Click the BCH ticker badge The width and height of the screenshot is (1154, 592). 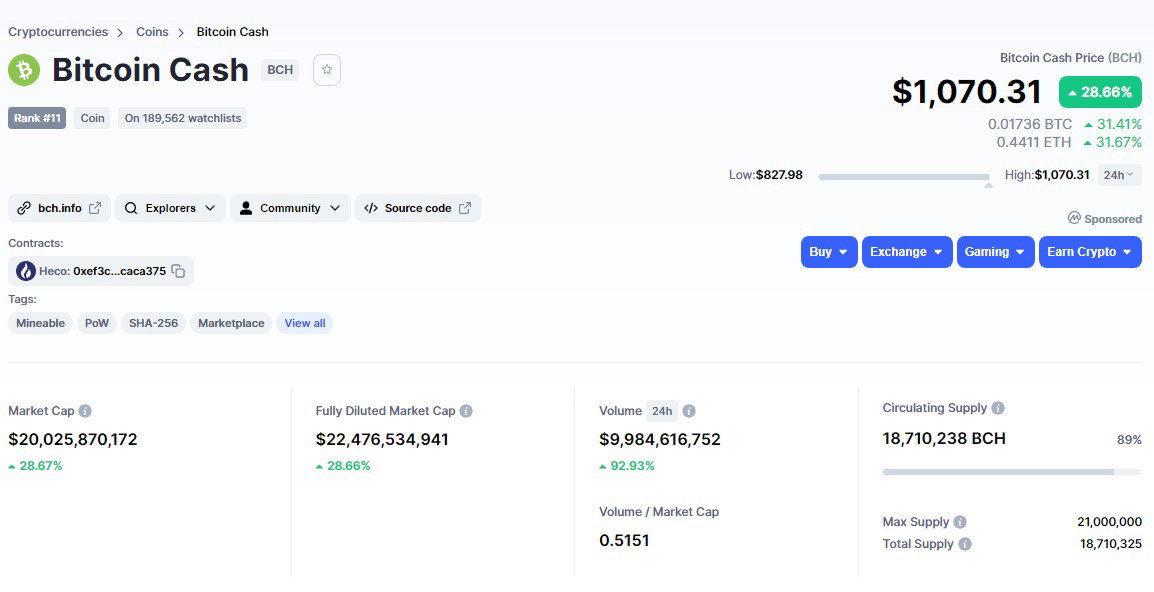point(280,70)
